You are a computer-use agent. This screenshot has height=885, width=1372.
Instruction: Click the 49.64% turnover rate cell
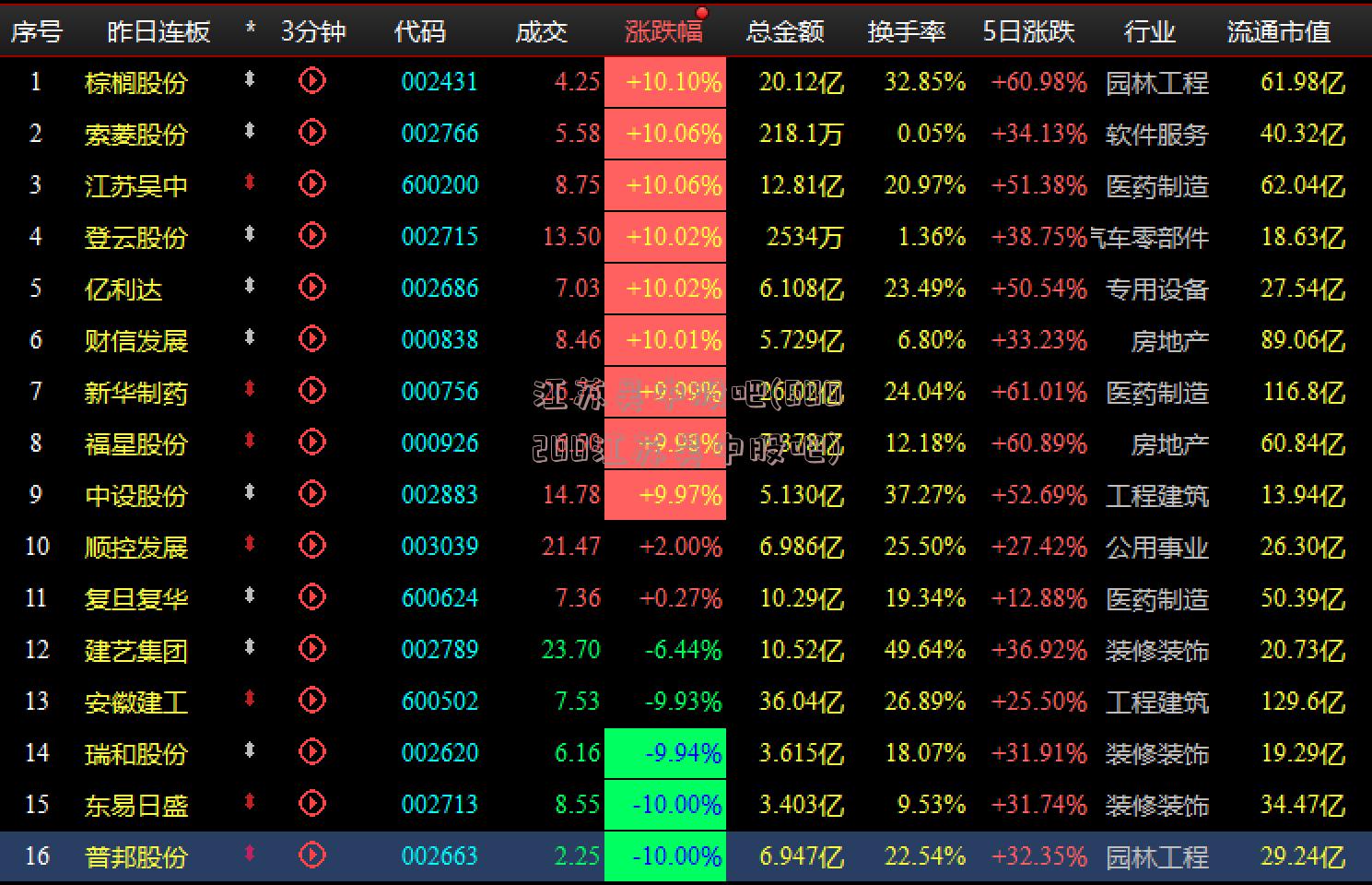[x=925, y=650]
